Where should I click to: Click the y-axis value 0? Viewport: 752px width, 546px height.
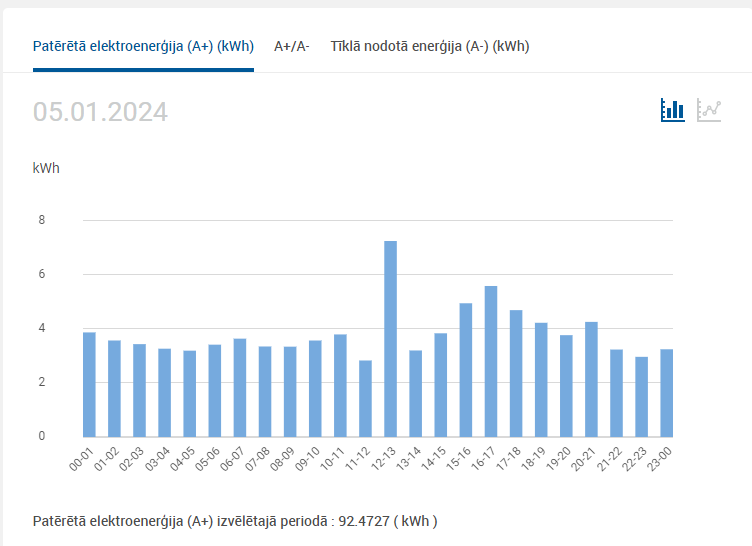pos(42,436)
